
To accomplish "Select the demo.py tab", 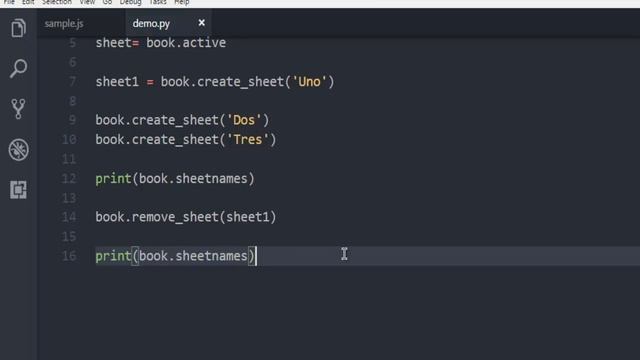I will (151, 24).
